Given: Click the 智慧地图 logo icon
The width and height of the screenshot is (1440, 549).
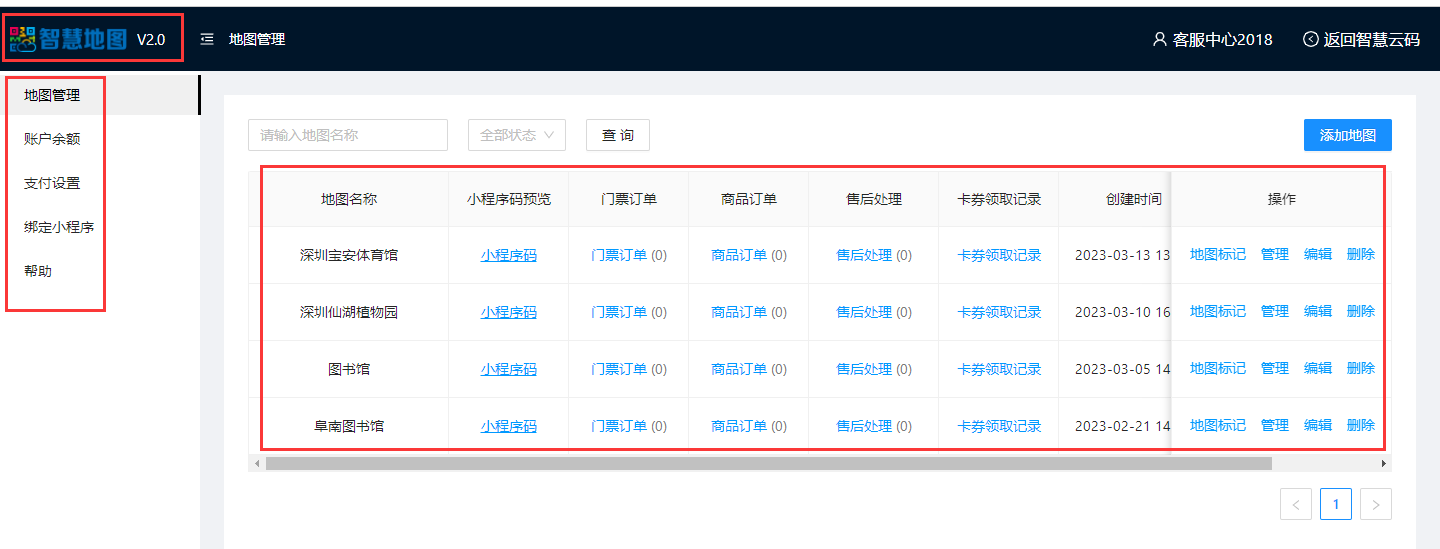Looking at the screenshot, I should pos(23,39).
